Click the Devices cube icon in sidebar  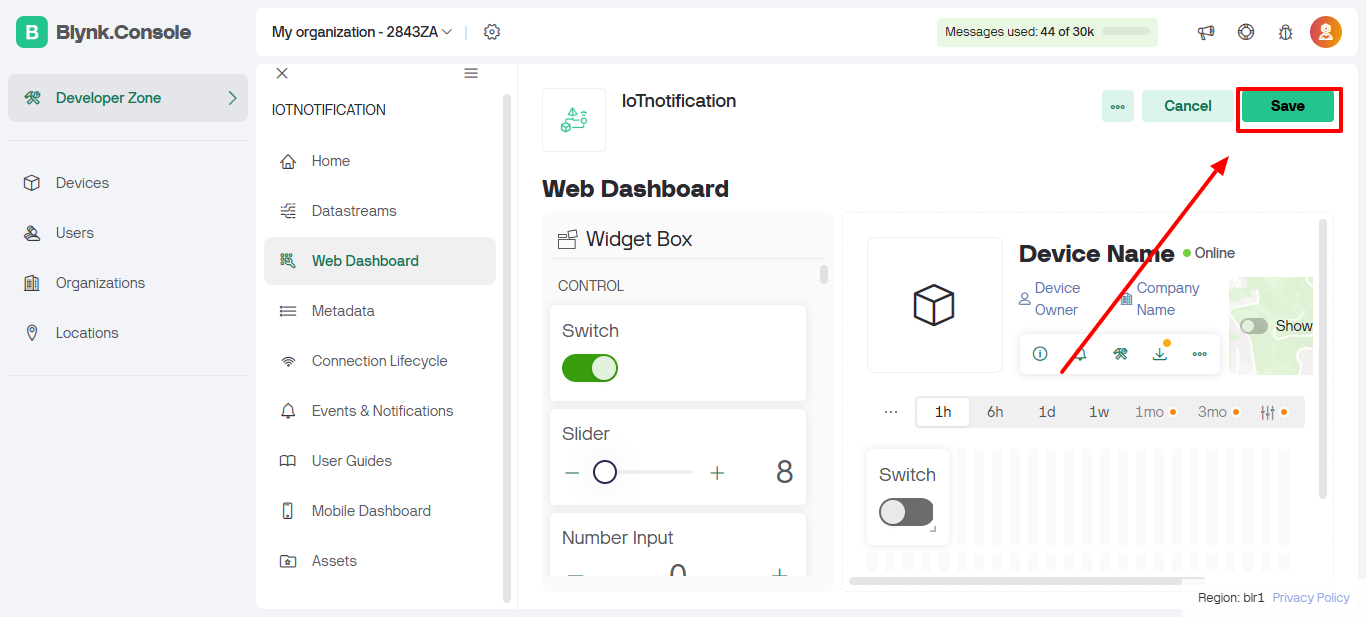32,183
